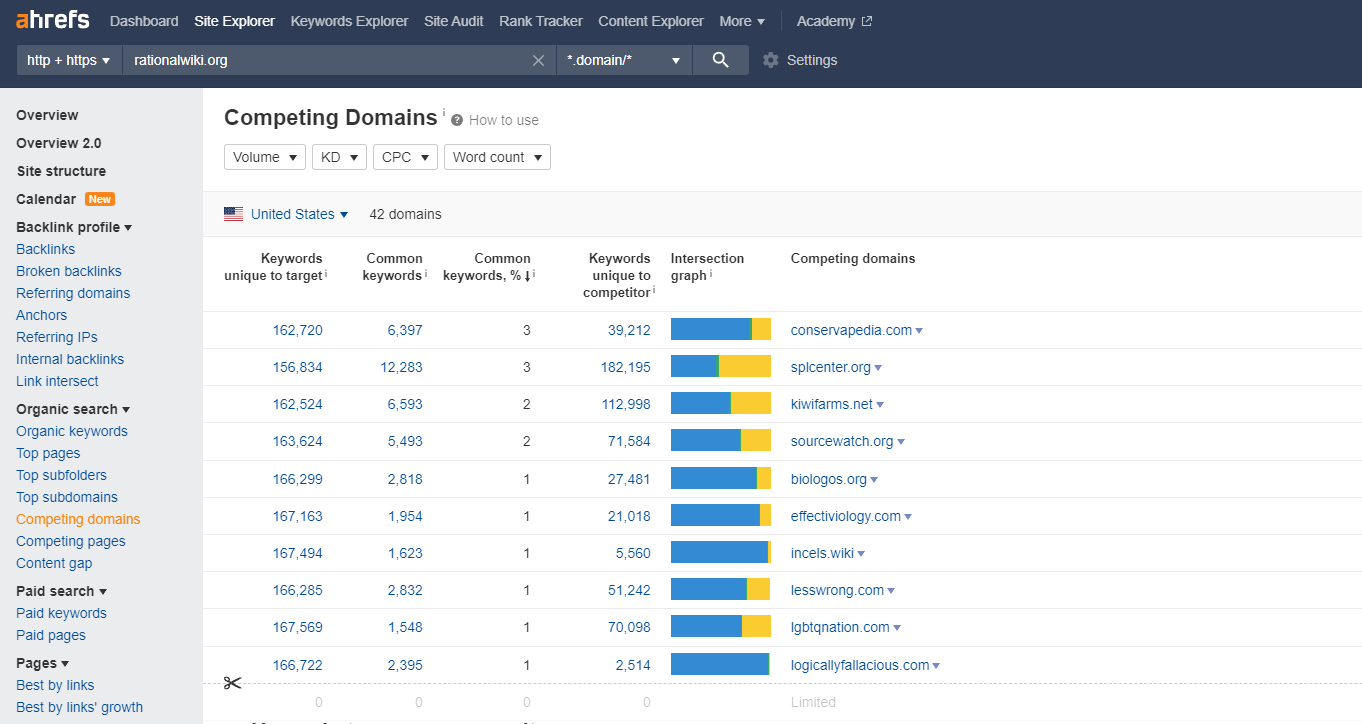Switch to Keywords Explorer
1362x724 pixels.
point(349,21)
